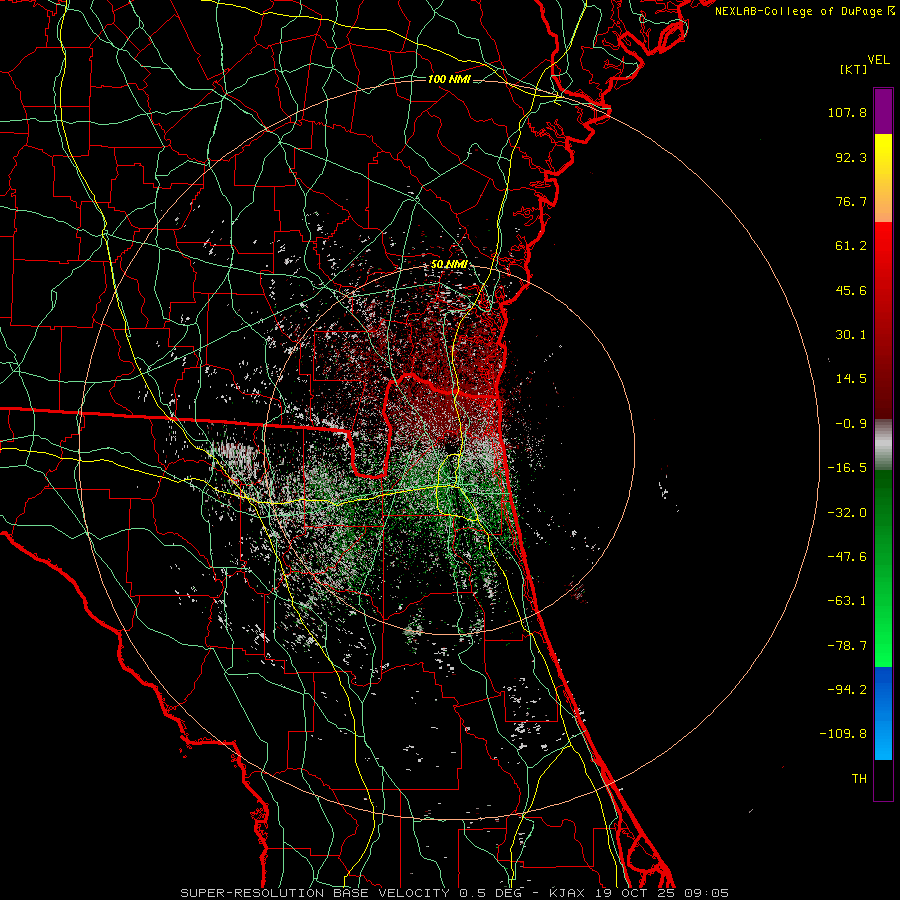This screenshot has width=900, height=900.
Task: Pick the yellow-orange segment of color bar
Action: click(x=883, y=178)
